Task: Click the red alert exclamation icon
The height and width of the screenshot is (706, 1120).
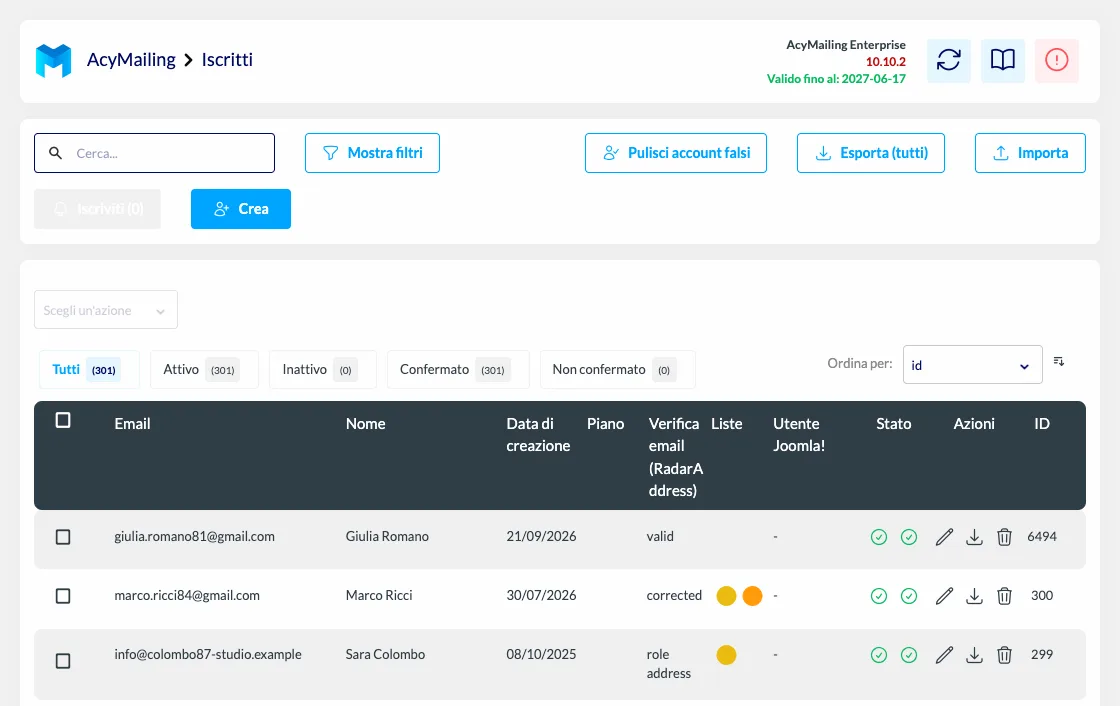Action: click(x=1056, y=60)
